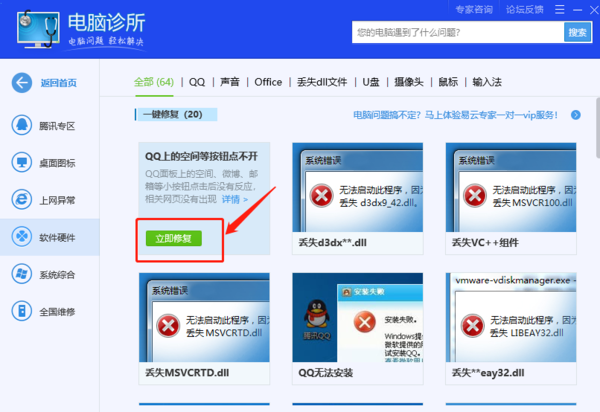
Task: Open the hamburger menu in title bar
Action: pyautogui.click(x=559, y=10)
